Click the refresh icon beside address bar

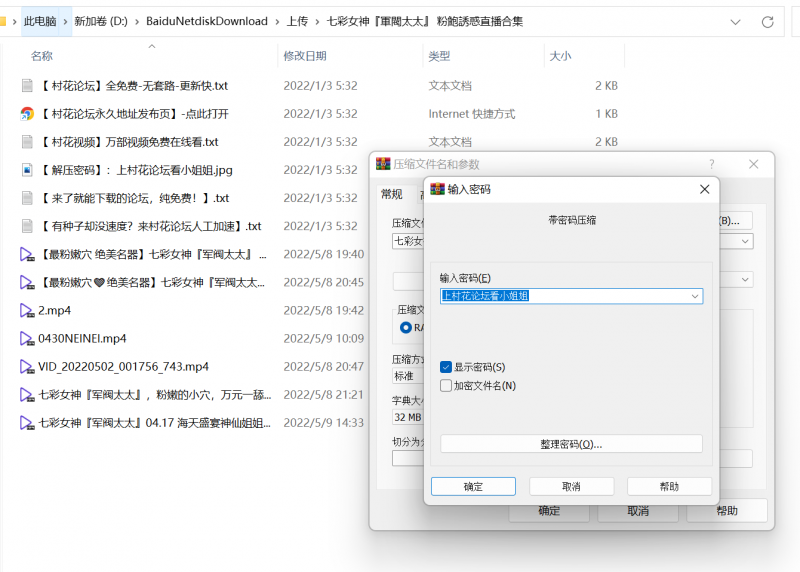click(x=767, y=21)
